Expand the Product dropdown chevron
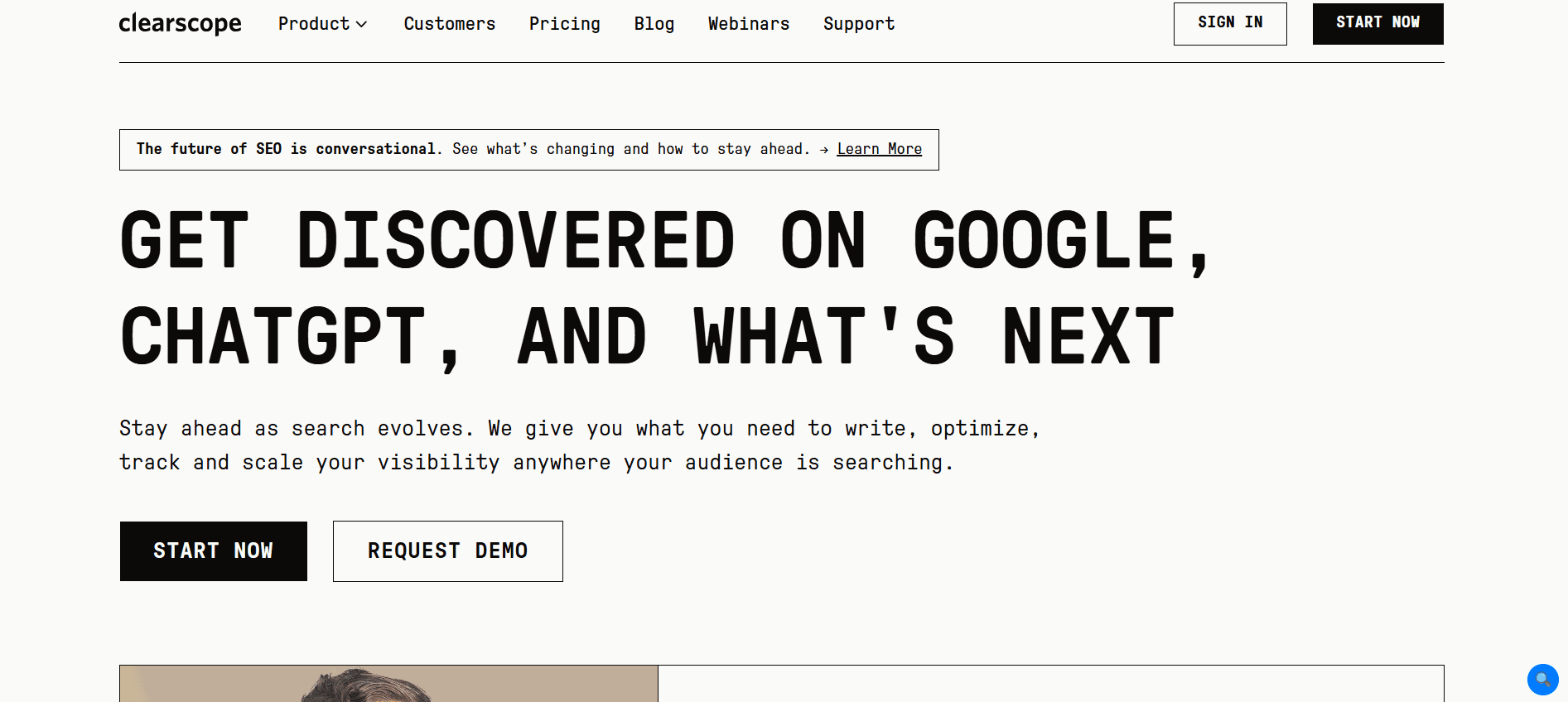The width and height of the screenshot is (1568, 702). pyautogui.click(x=362, y=25)
